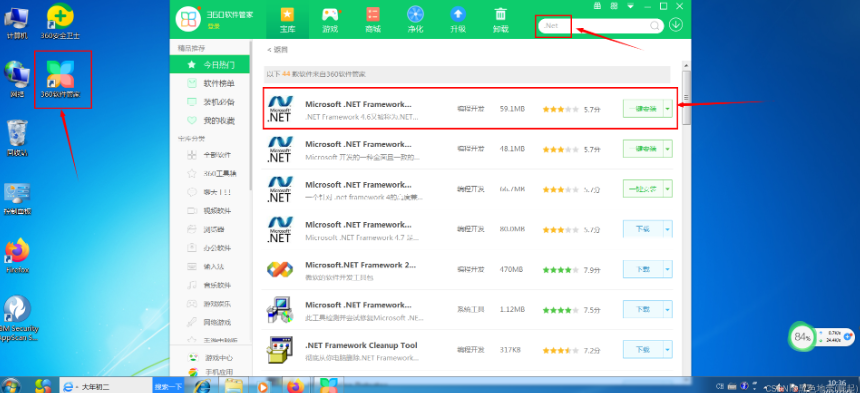
Task: Click 下载 for the 470MB Microsoft.NET Framework 2
Action: [x=643, y=269]
